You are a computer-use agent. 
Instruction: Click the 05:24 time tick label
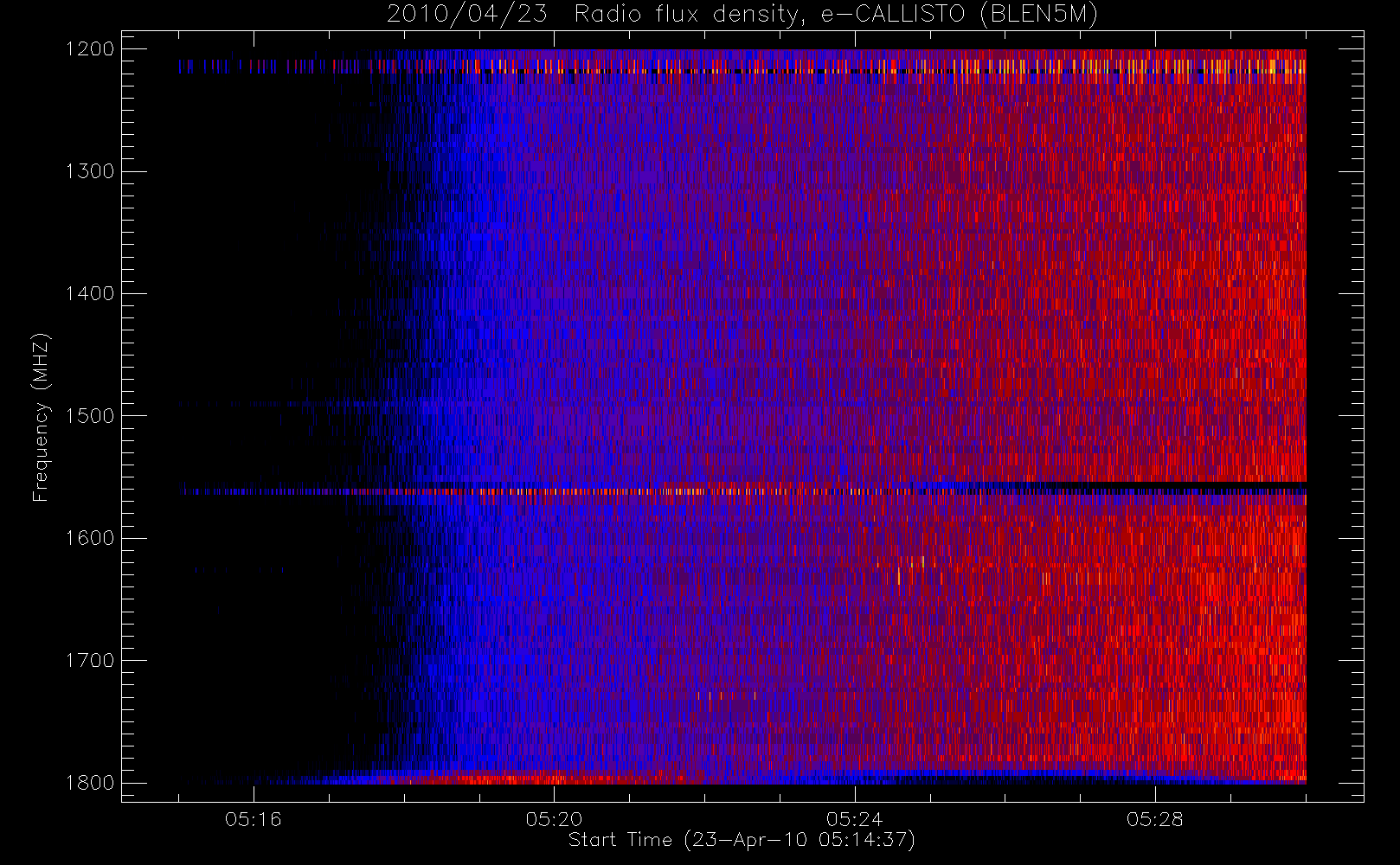click(x=855, y=819)
